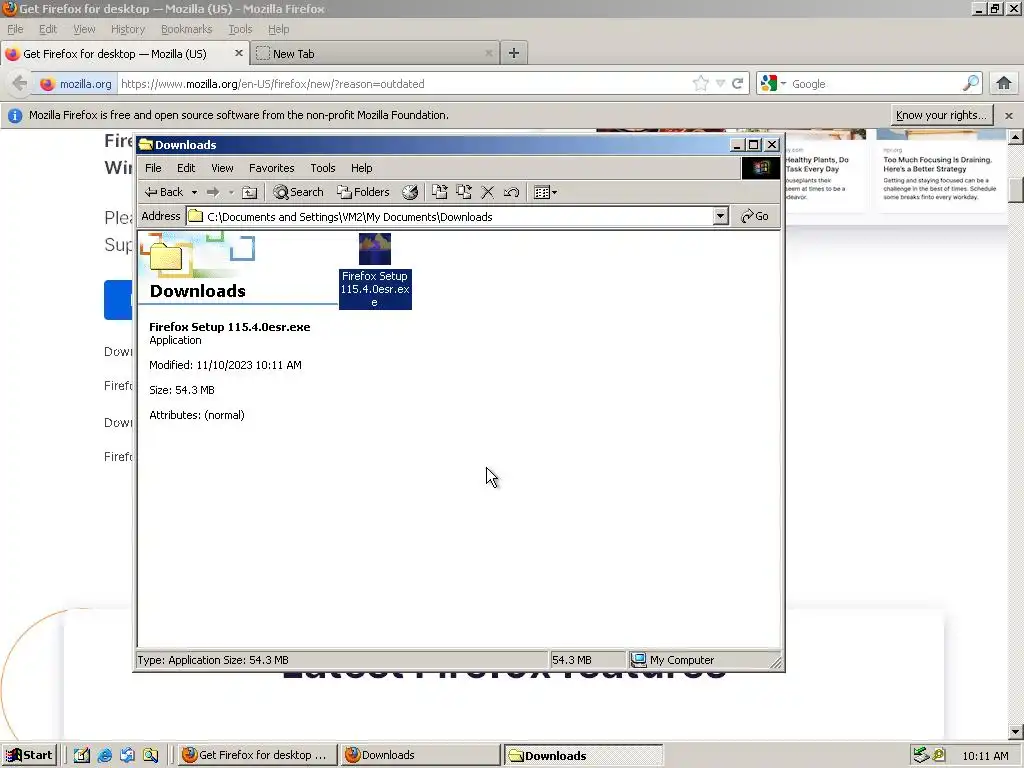Open the Explorer Help menu
Viewport: 1024px width, 768px height.
click(x=361, y=168)
